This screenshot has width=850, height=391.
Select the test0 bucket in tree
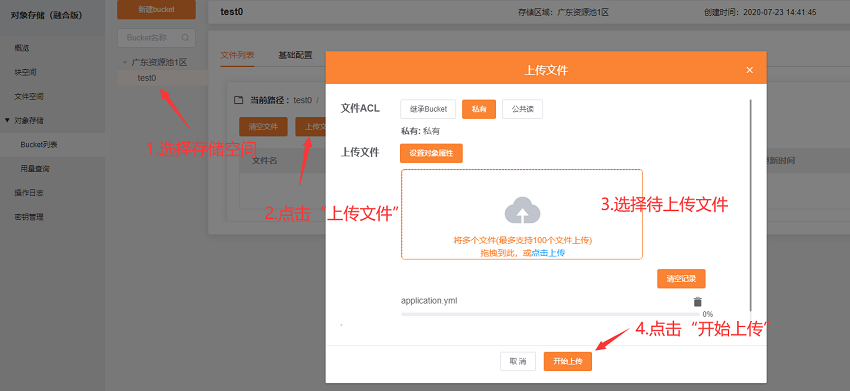[147, 78]
